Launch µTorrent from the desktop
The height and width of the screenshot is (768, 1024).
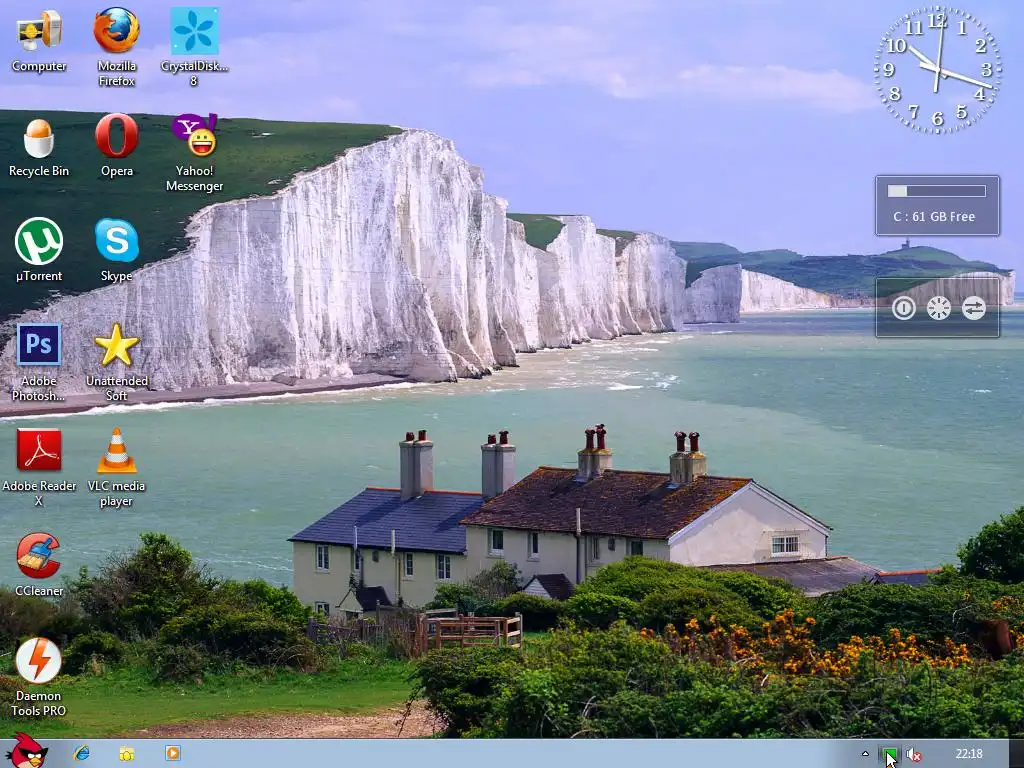(x=39, y=249)
